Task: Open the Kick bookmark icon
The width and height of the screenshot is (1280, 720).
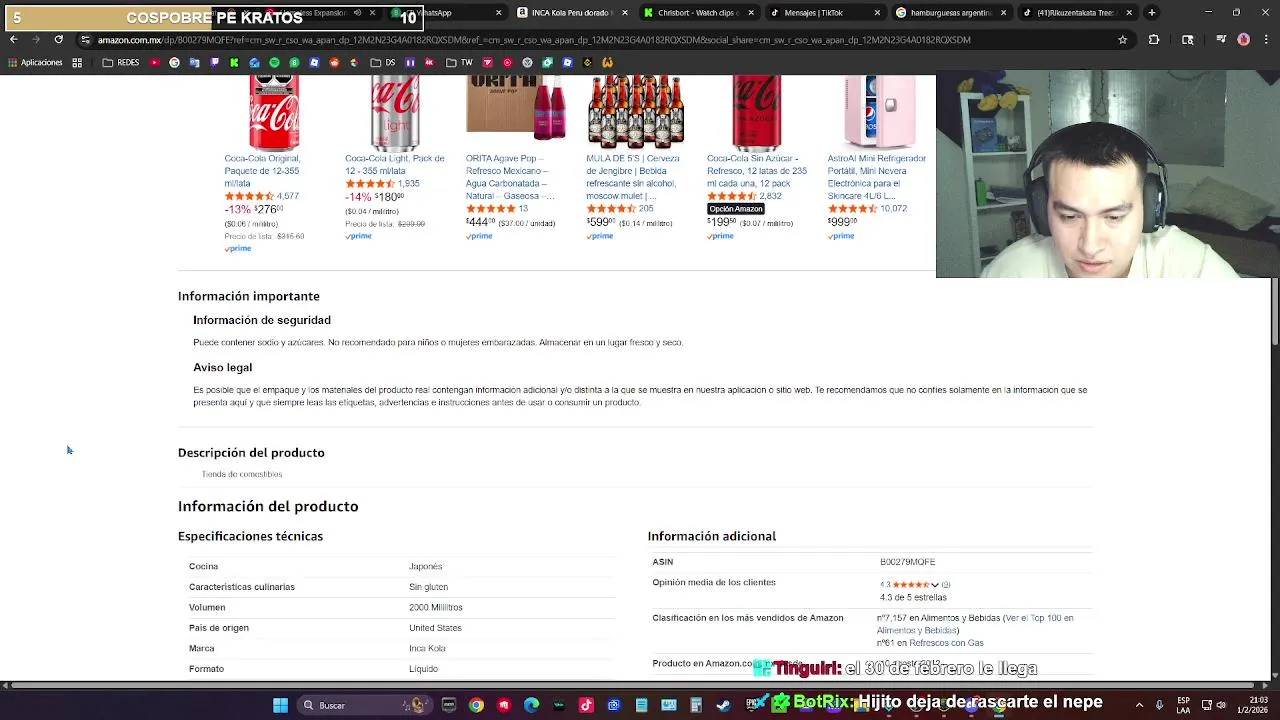Action: pos(234,62)
